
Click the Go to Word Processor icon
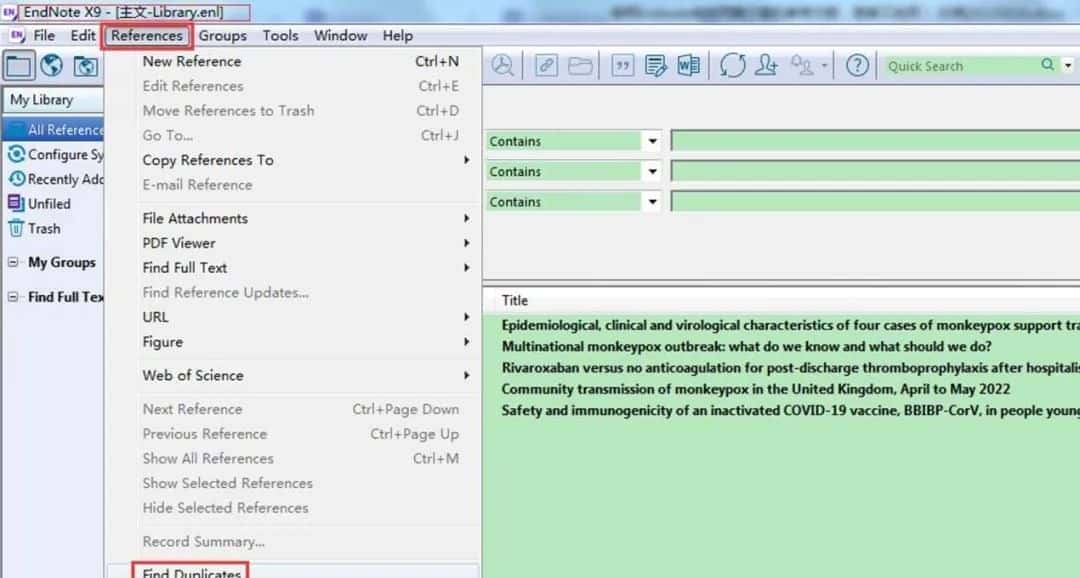(x=688, y=66)
